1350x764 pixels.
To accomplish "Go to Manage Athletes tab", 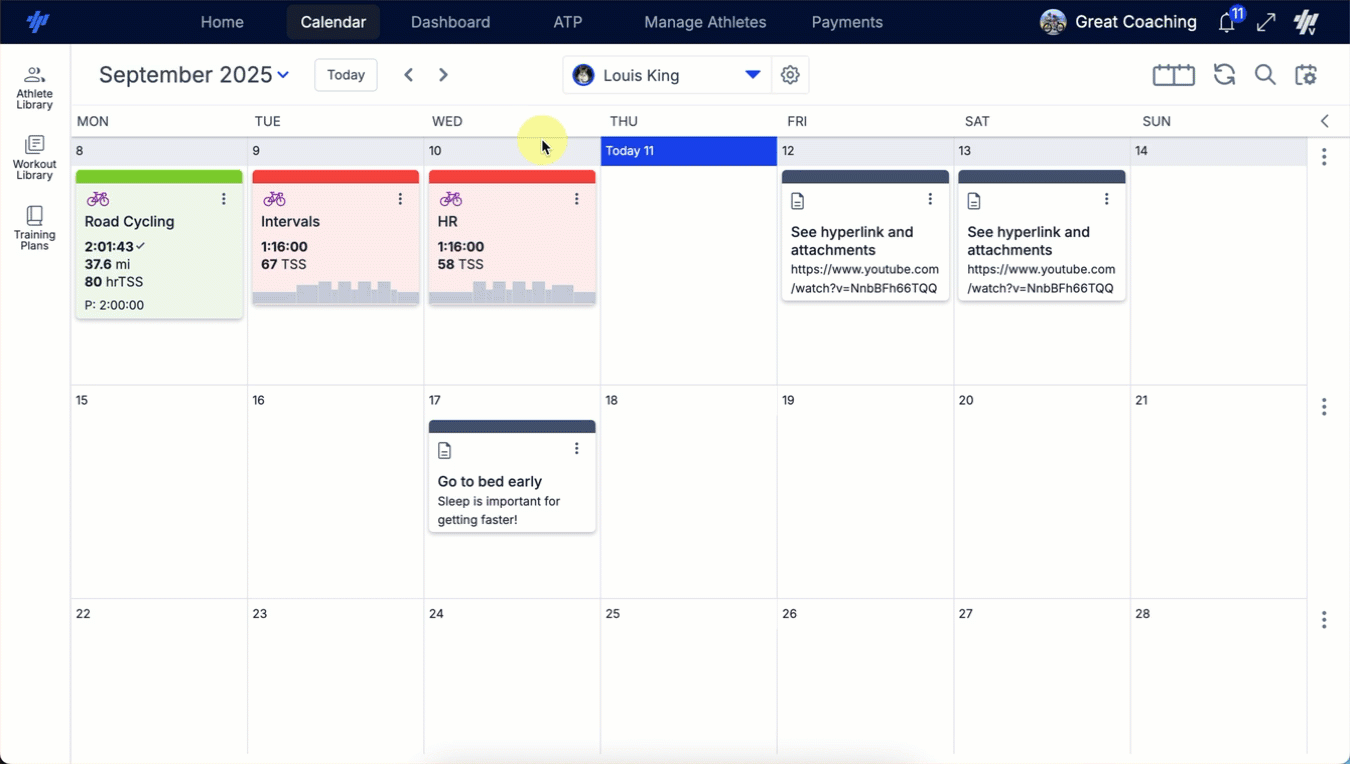I will pyautogui.click(x=704, y=22).
